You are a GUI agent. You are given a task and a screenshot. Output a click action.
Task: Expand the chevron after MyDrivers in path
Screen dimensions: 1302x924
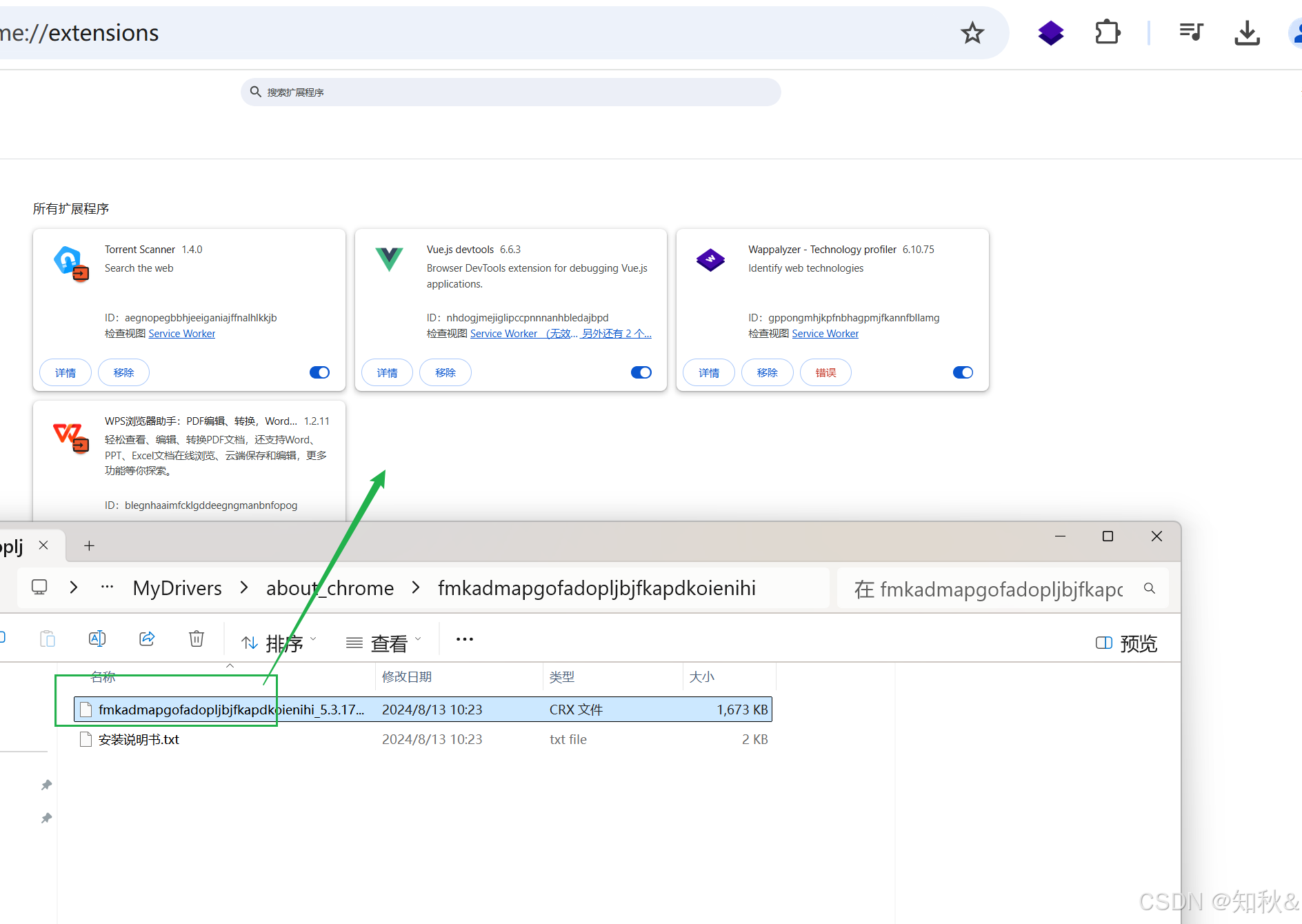(x=244, y=587)
